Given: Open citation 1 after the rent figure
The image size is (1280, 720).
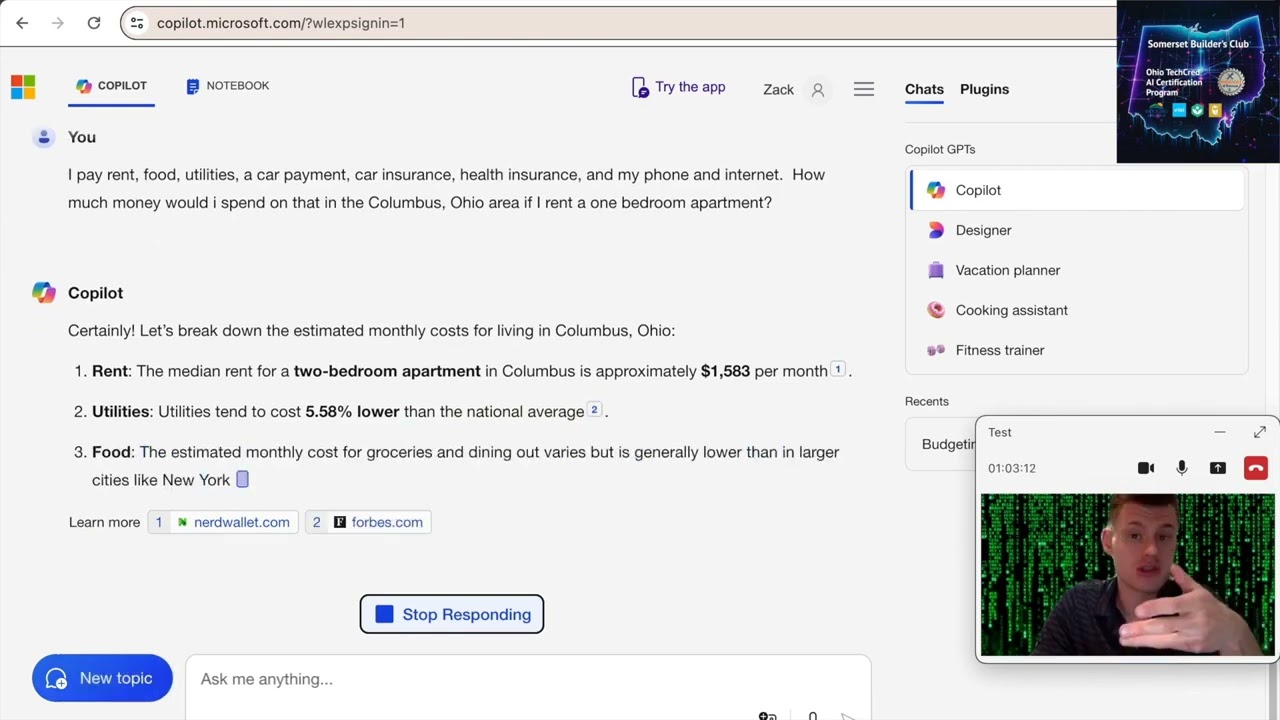Looking at the screenshot, I should coord(838,369).
